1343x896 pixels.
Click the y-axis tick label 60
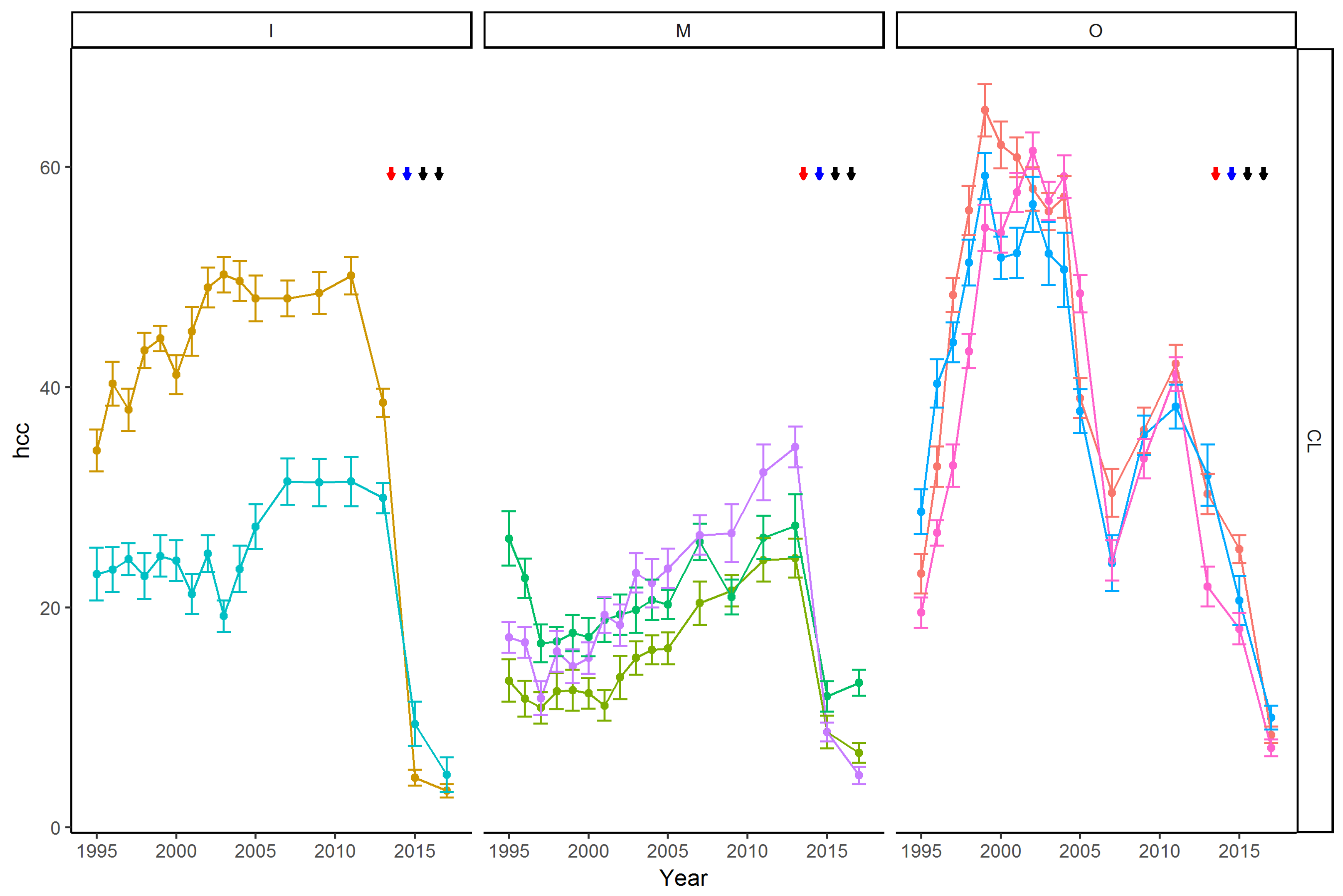(50, 168)
